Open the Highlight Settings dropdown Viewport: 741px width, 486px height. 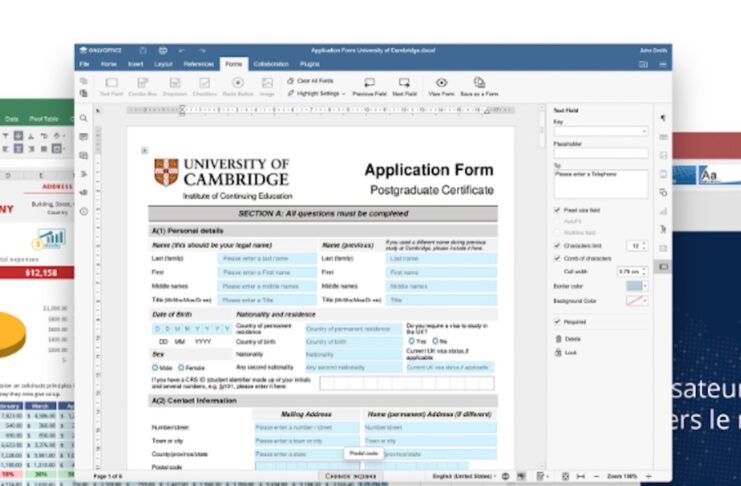click(318, 93)
